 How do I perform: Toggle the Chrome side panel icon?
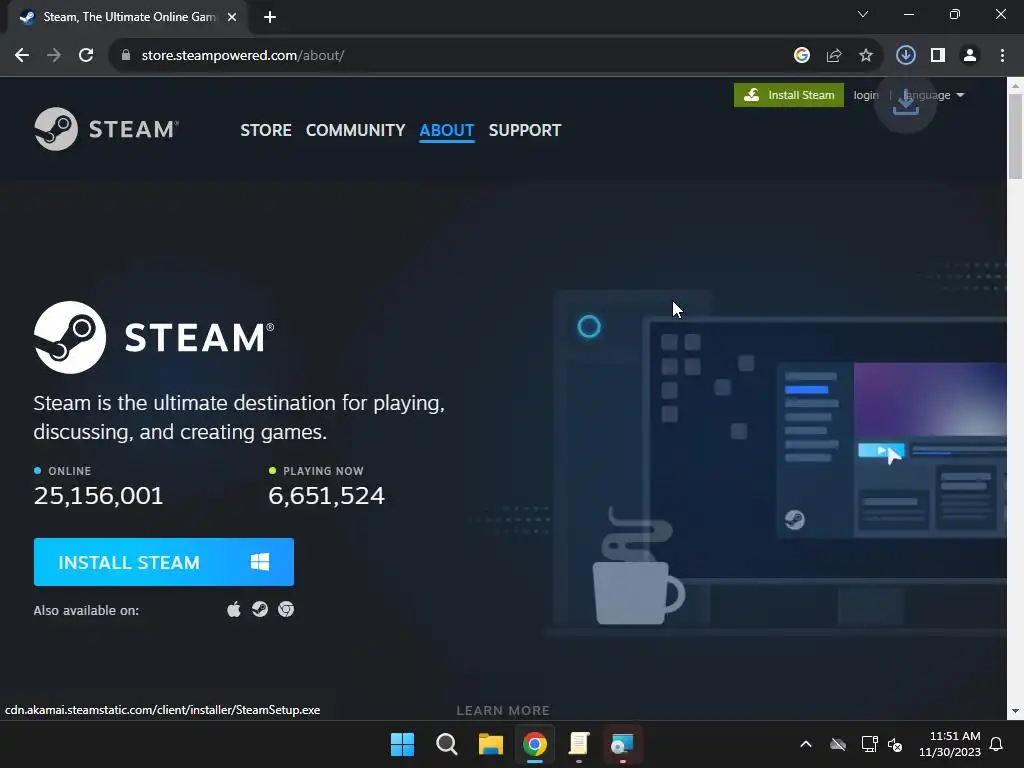point(938,56)
